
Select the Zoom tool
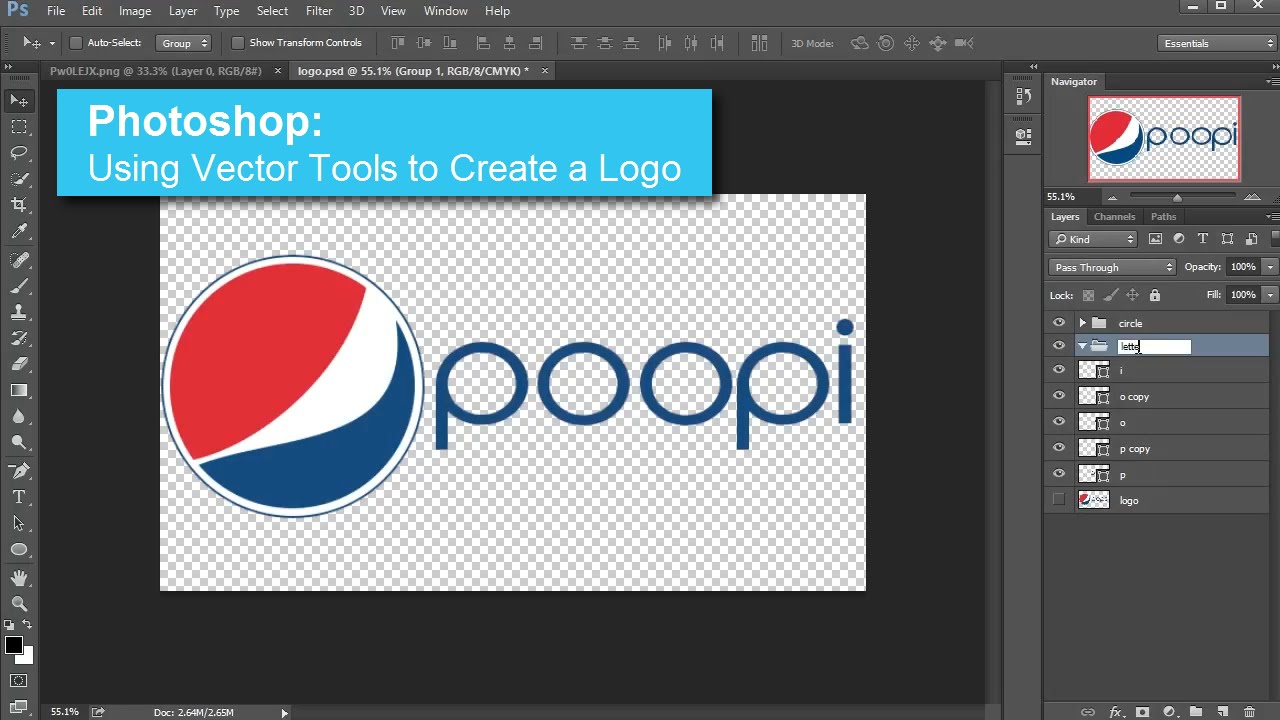(x=20, y=604)
